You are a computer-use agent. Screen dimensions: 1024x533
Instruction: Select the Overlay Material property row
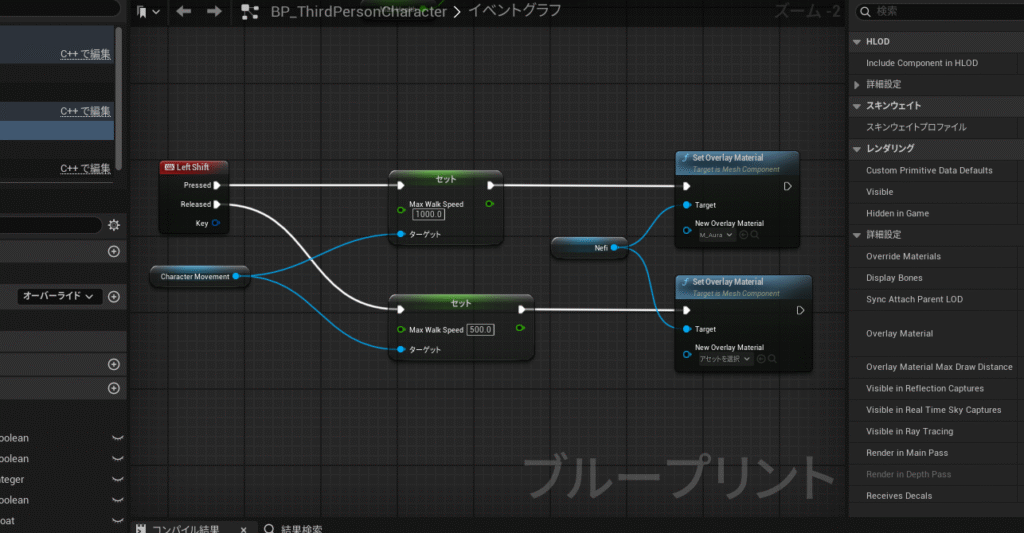click(936, 334)
